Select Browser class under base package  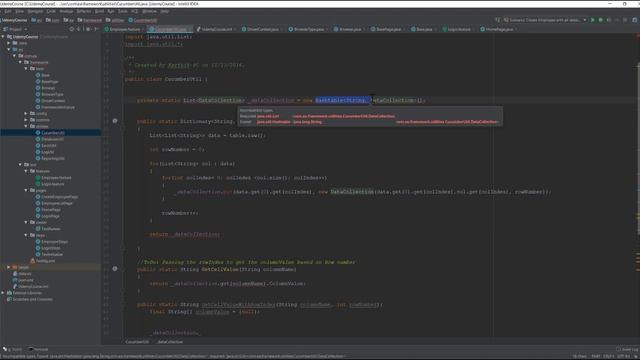[x=45, y=88]
